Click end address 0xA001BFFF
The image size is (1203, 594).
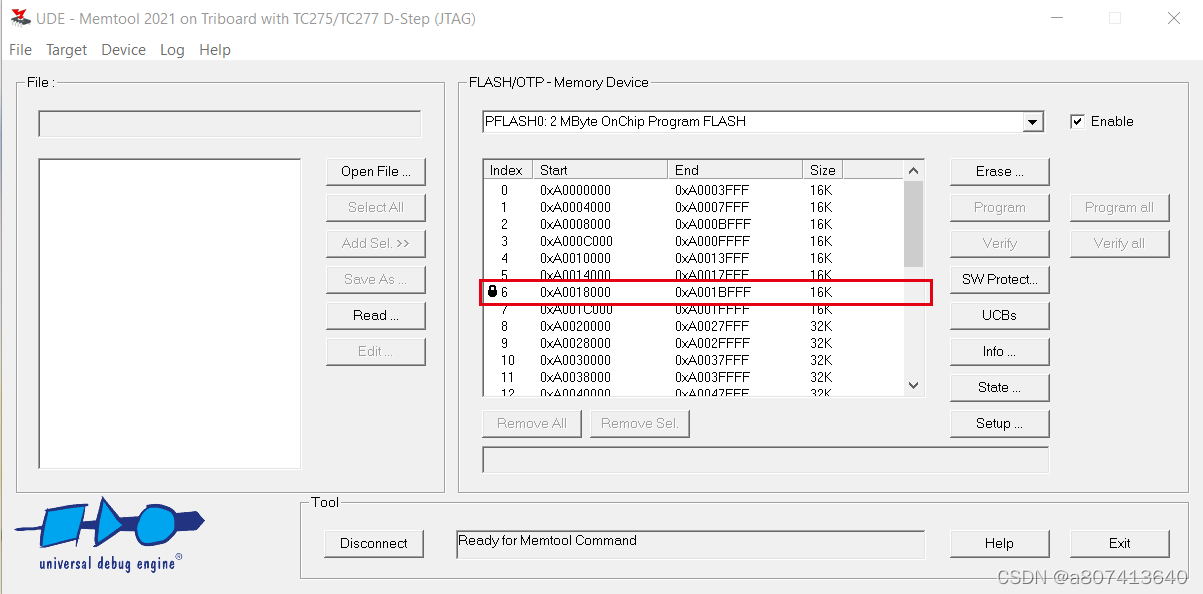coord(712,292)
